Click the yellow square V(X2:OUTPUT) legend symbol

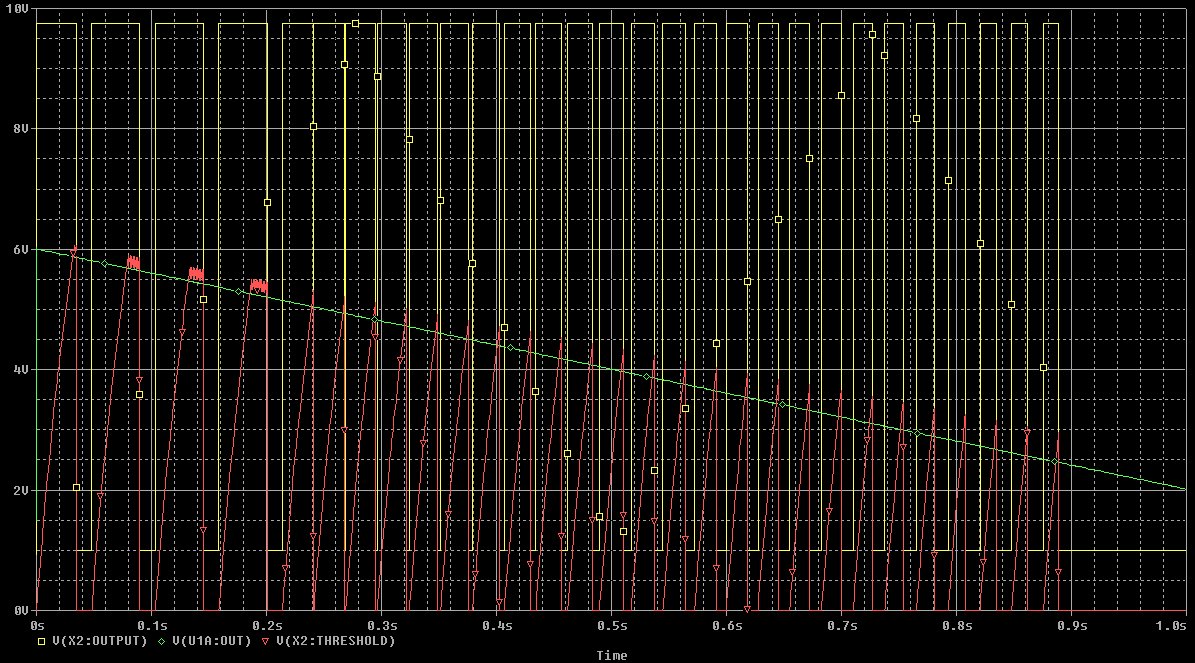40,641
